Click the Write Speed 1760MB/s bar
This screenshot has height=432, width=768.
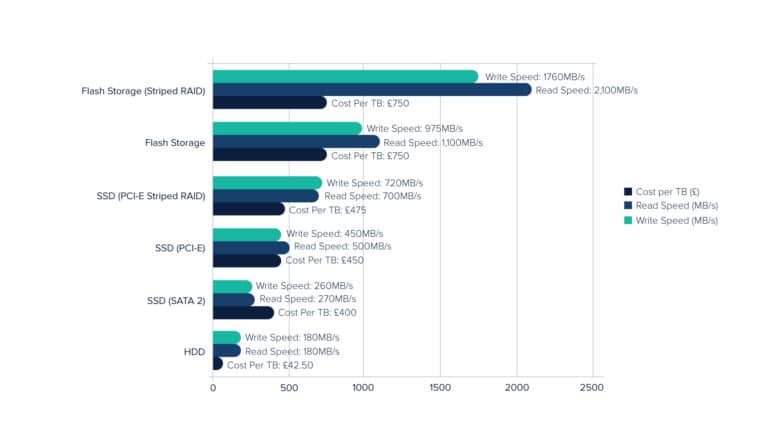click(345, 76)
